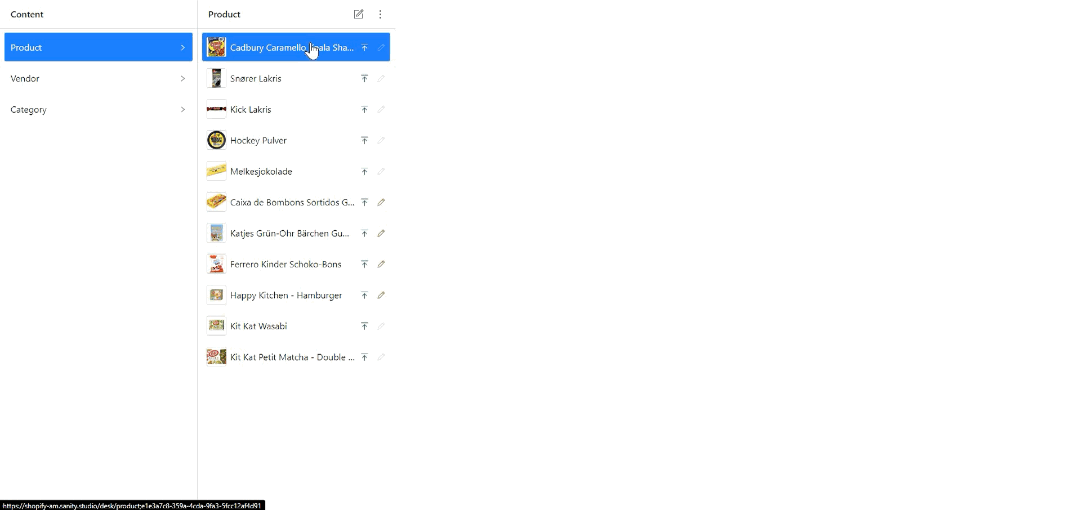Open the Melkesjokolade product
Viewport: 1080px width, 510px height.
(296, 172)
